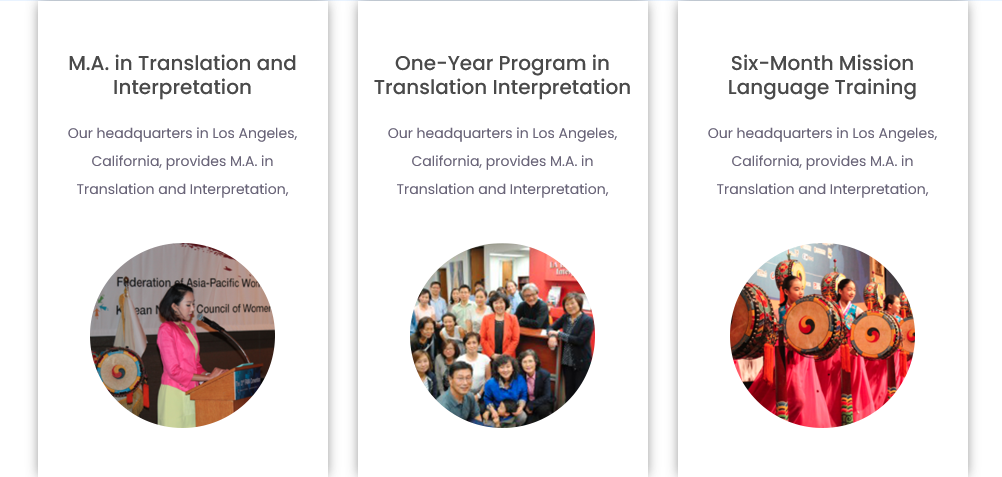This screenshot has width=1002, height=477.
Task: Click the description text under Six-Month Mission
Action: [x=822, y=161]
